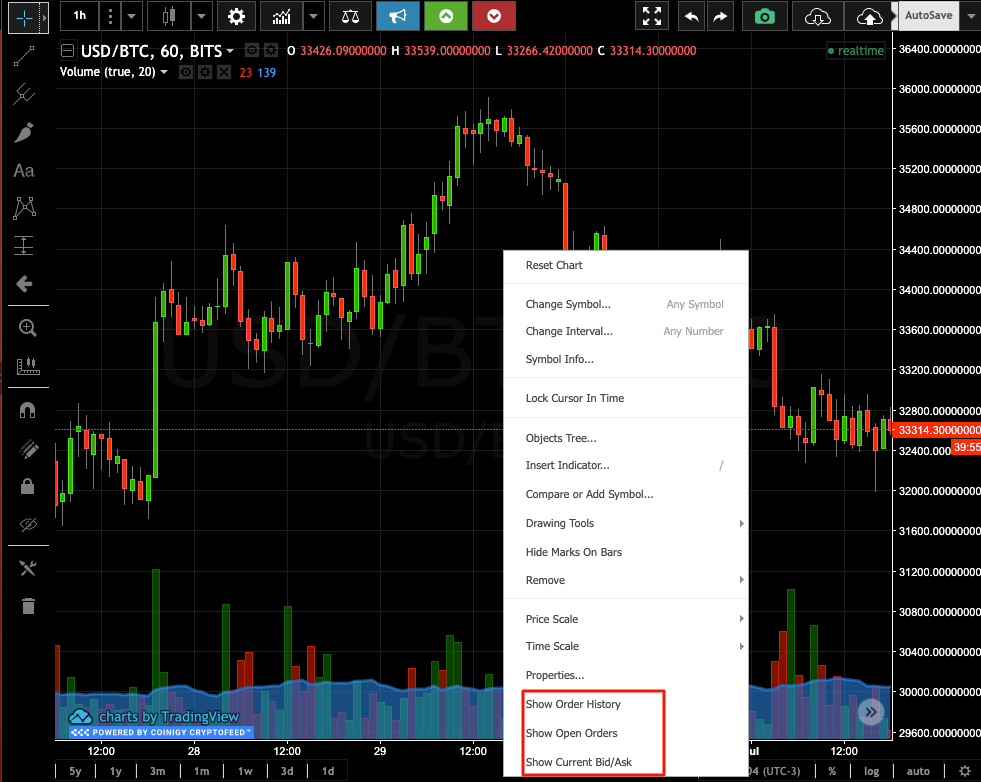Load chart layout with cloud download icon
This screenshot has width=981, height=782.
pos(817,16)
